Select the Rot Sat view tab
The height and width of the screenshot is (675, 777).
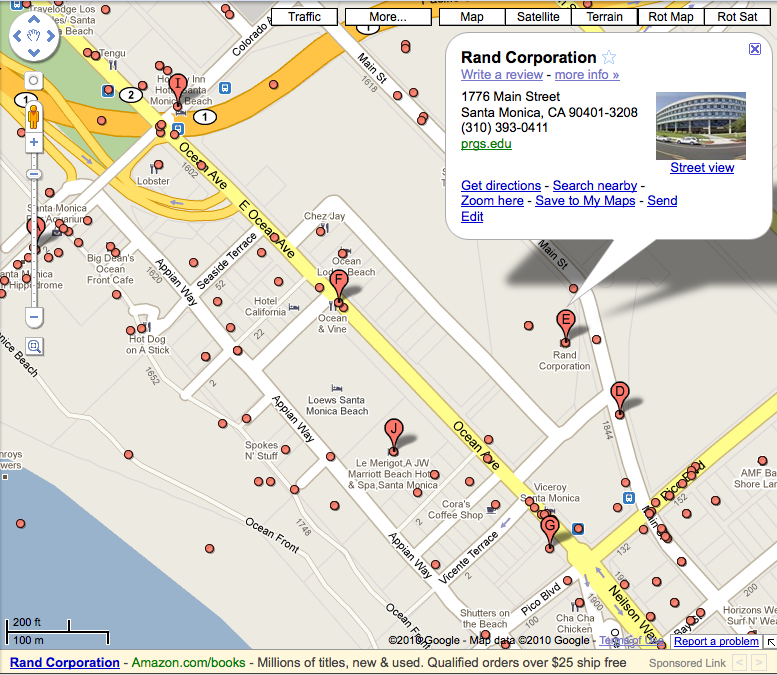tap(738, 17)
